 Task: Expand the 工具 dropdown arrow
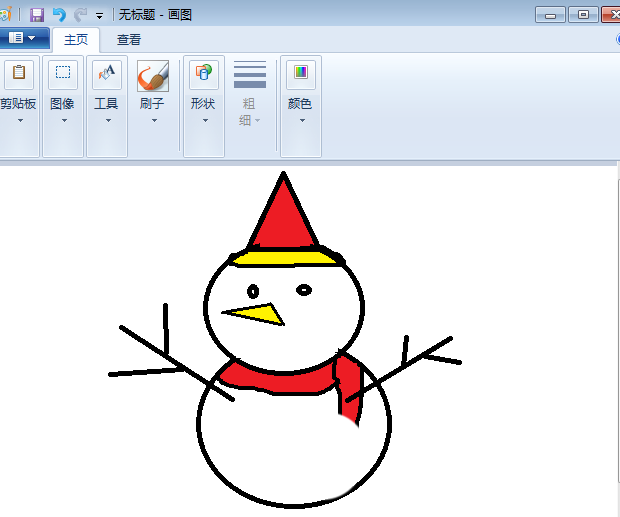pos(108,120)
